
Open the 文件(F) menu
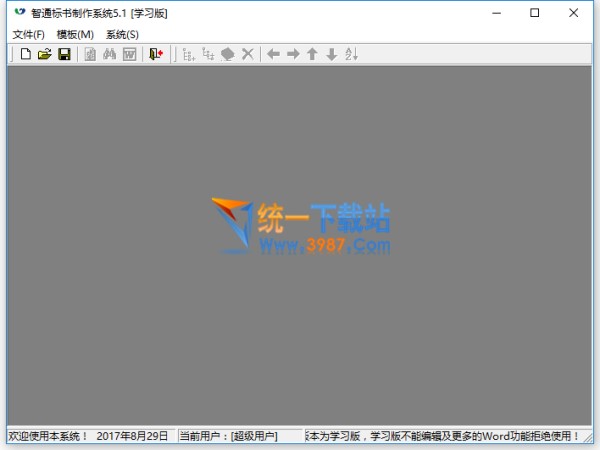29,34
